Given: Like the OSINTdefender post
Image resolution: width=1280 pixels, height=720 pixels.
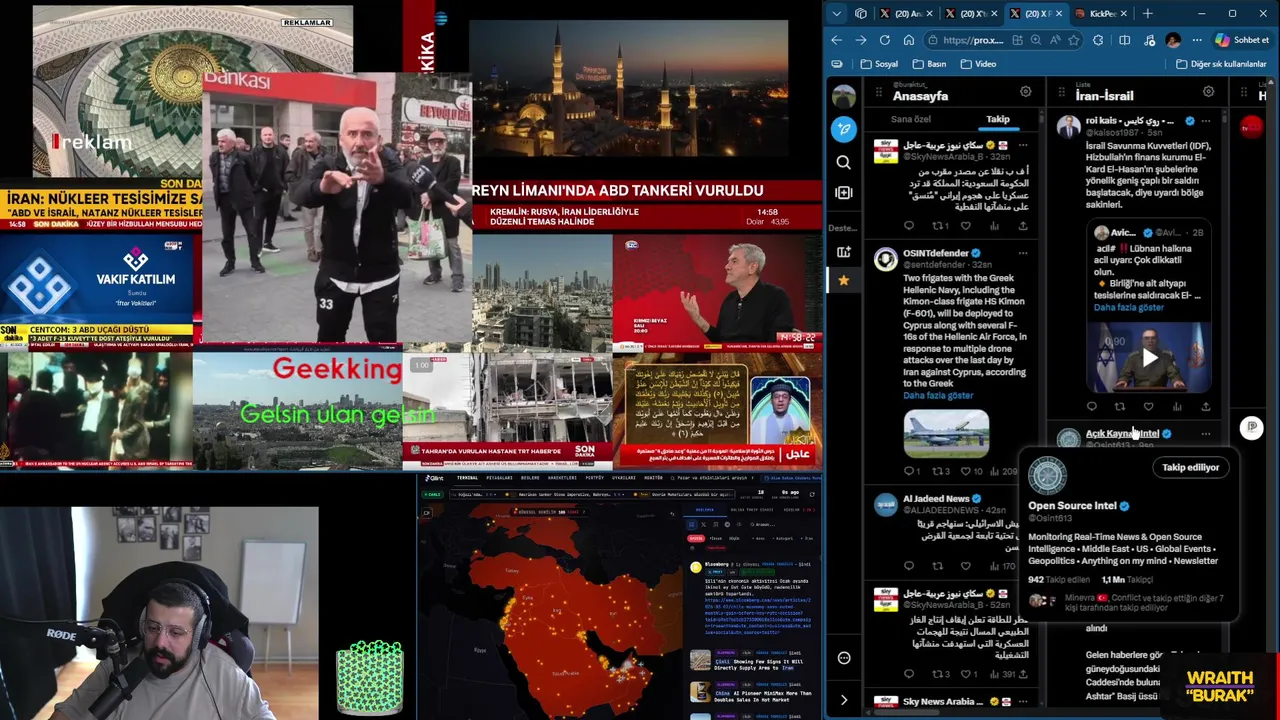Looking at the screenshot, I should coord(966,471).
